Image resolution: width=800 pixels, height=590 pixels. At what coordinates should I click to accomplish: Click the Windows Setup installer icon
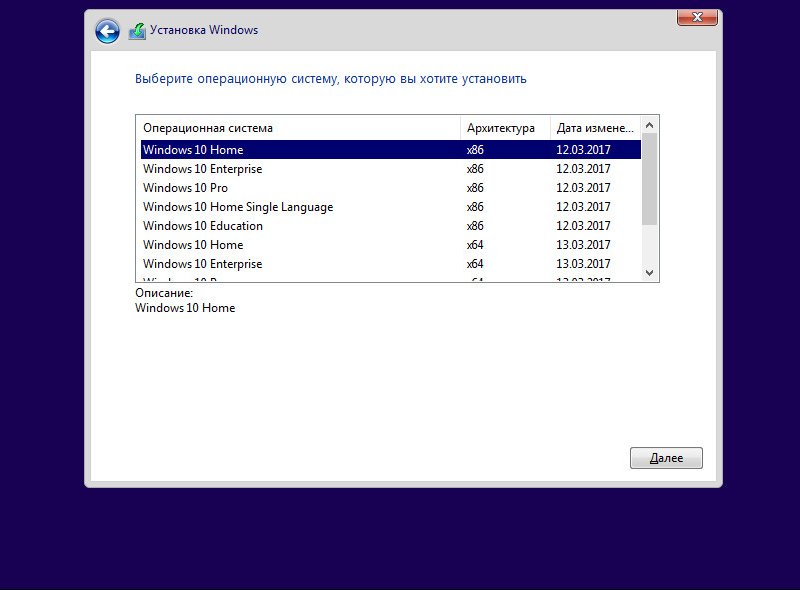[137, 31]
